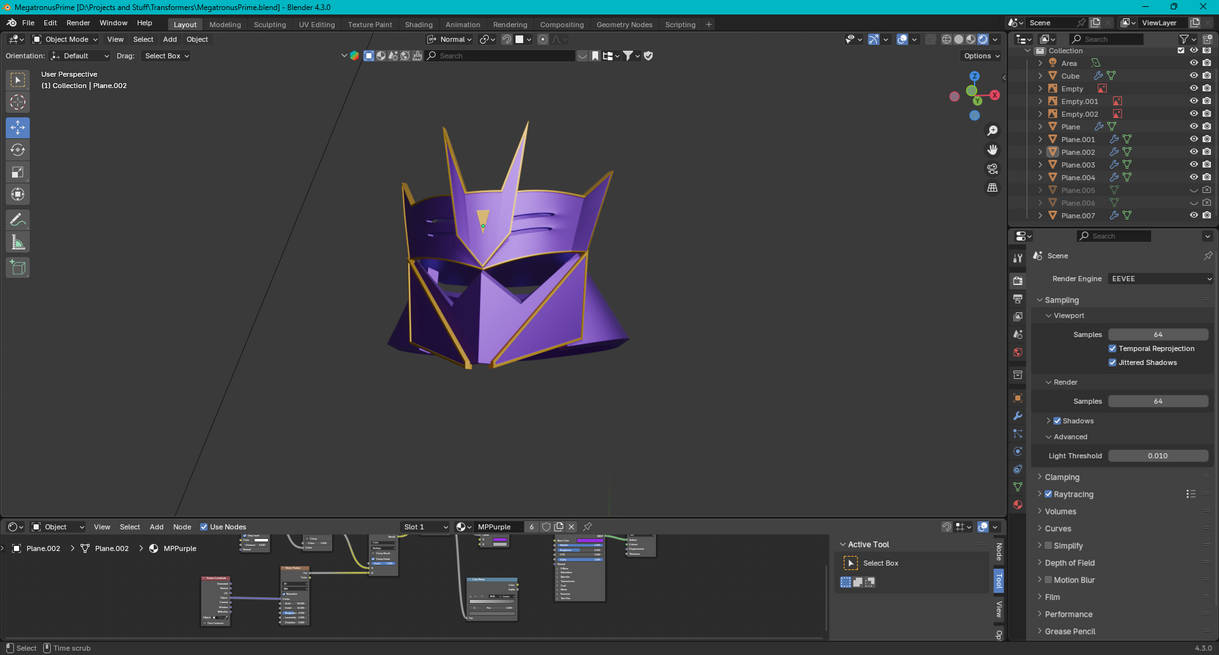Open the outliner filter funnel icon
Image resolution: width=1219 pixels, height=655 pixels.
(x=1184, y=39)
